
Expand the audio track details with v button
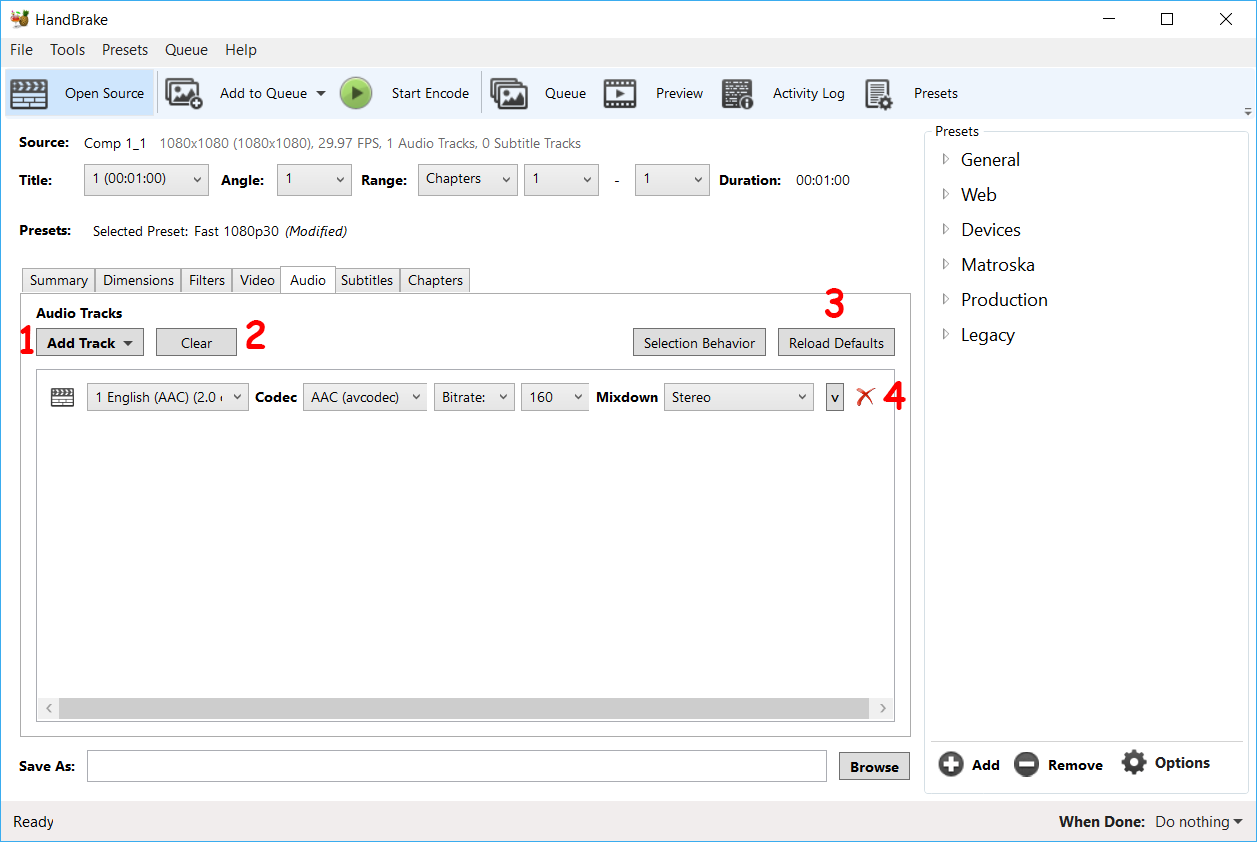click(835, 397)
